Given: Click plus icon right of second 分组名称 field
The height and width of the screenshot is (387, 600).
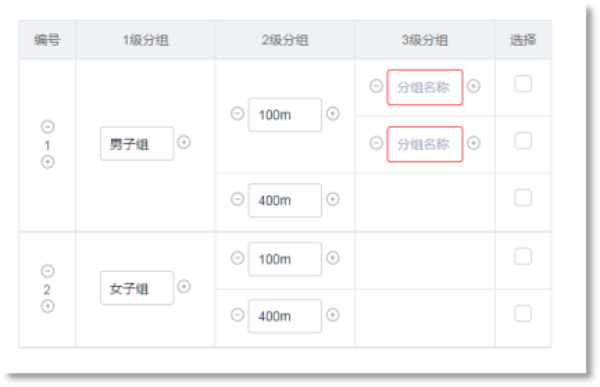Looking at the screenshot, I should [474, 143].
